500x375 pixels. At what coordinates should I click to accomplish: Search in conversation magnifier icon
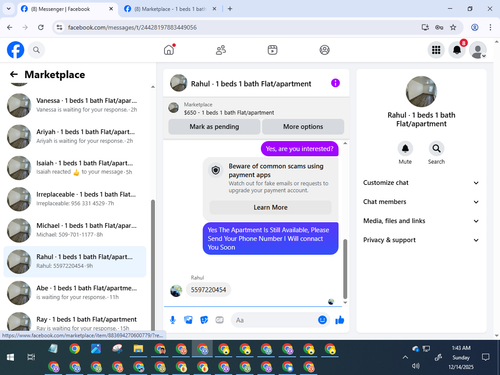coord(436,148)
